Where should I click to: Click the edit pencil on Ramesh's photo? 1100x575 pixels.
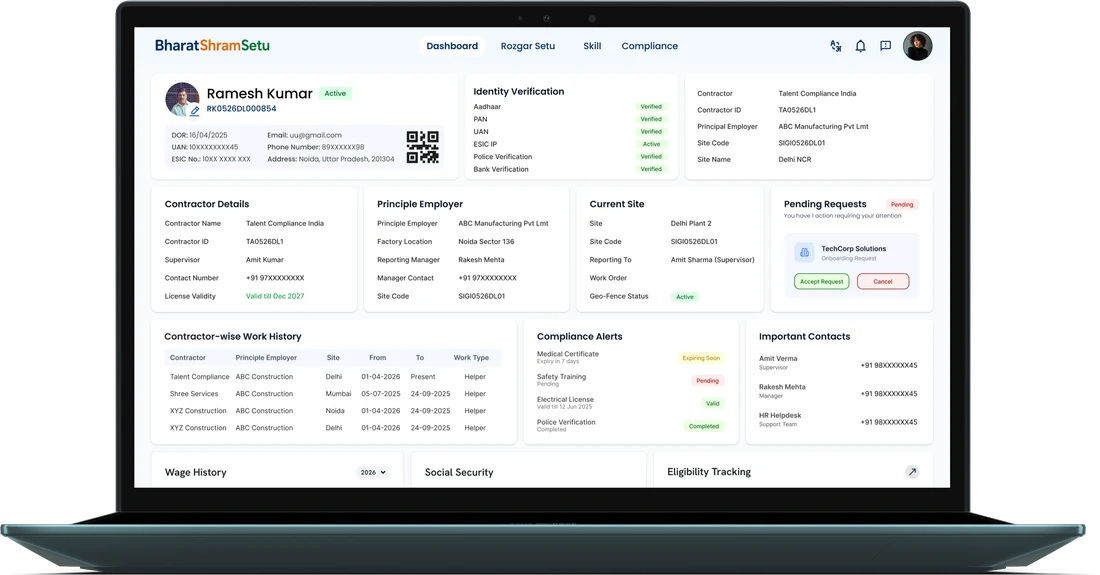click(x=194, y=110)
